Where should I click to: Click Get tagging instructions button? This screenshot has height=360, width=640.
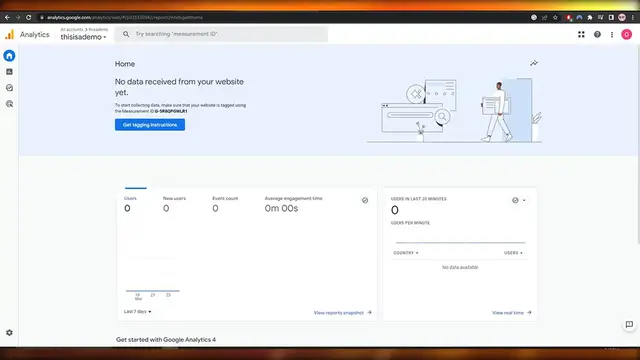point(150,124)
